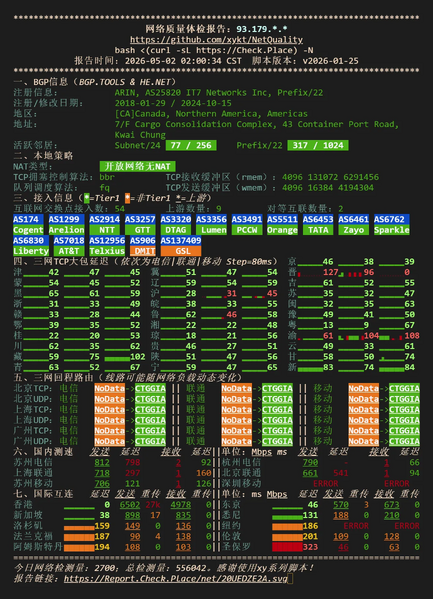The image size is (433, 599).
Task: Select the ARIN AS25820 IT7 Networks registration text
Action: click(x=219, y=93)
